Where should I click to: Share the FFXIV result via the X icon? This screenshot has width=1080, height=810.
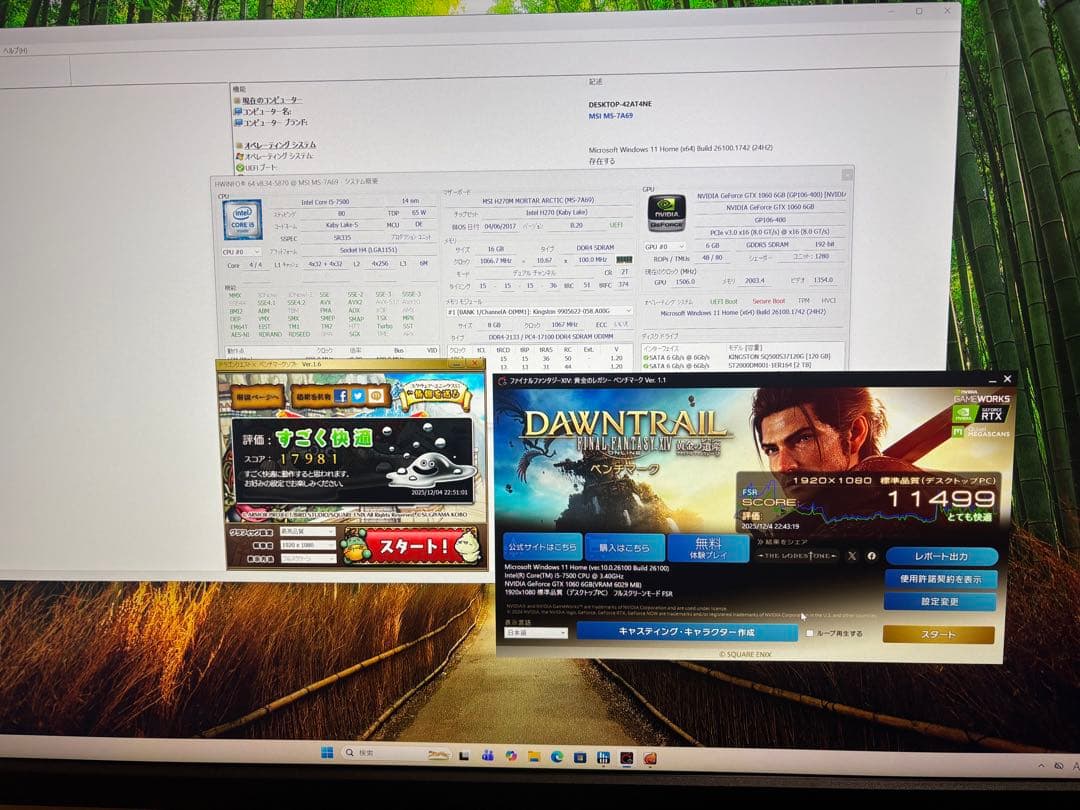tap(853, 556)
